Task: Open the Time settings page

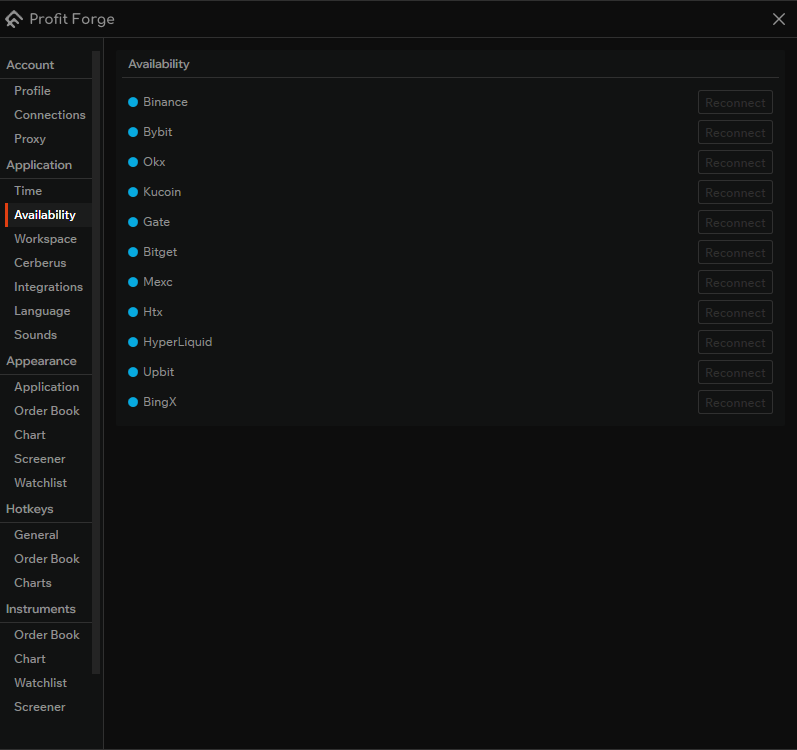Action: point(46,191)
